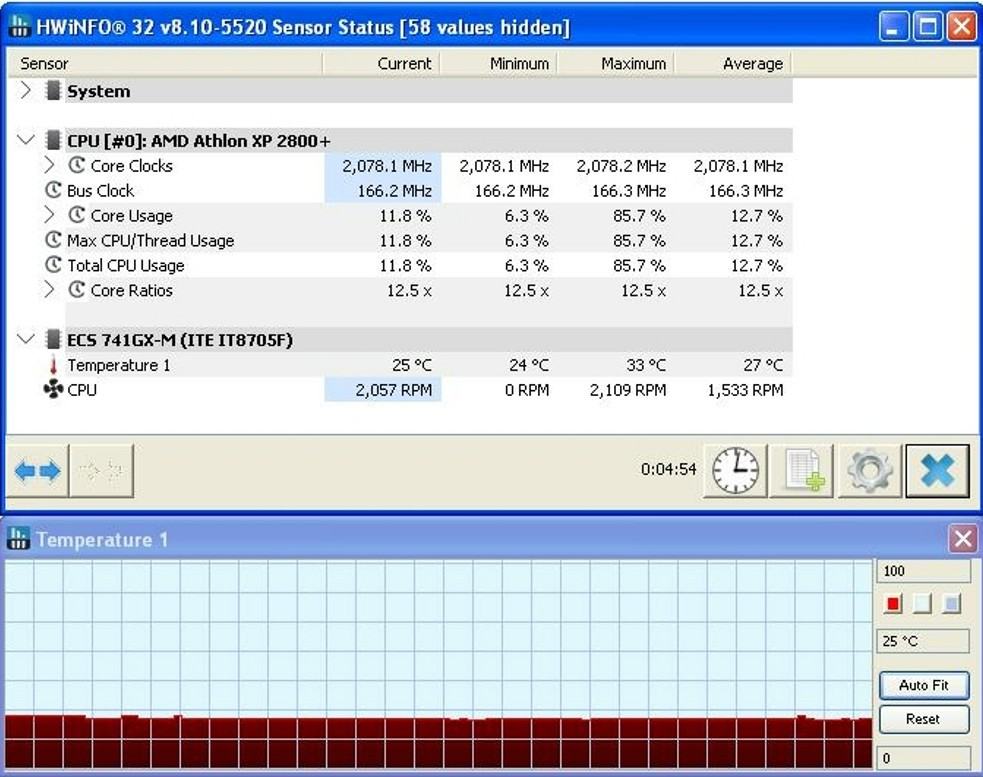The image size is (983, 777).
Task: Select the Total CPU Usage label
Action: [125, 265]
